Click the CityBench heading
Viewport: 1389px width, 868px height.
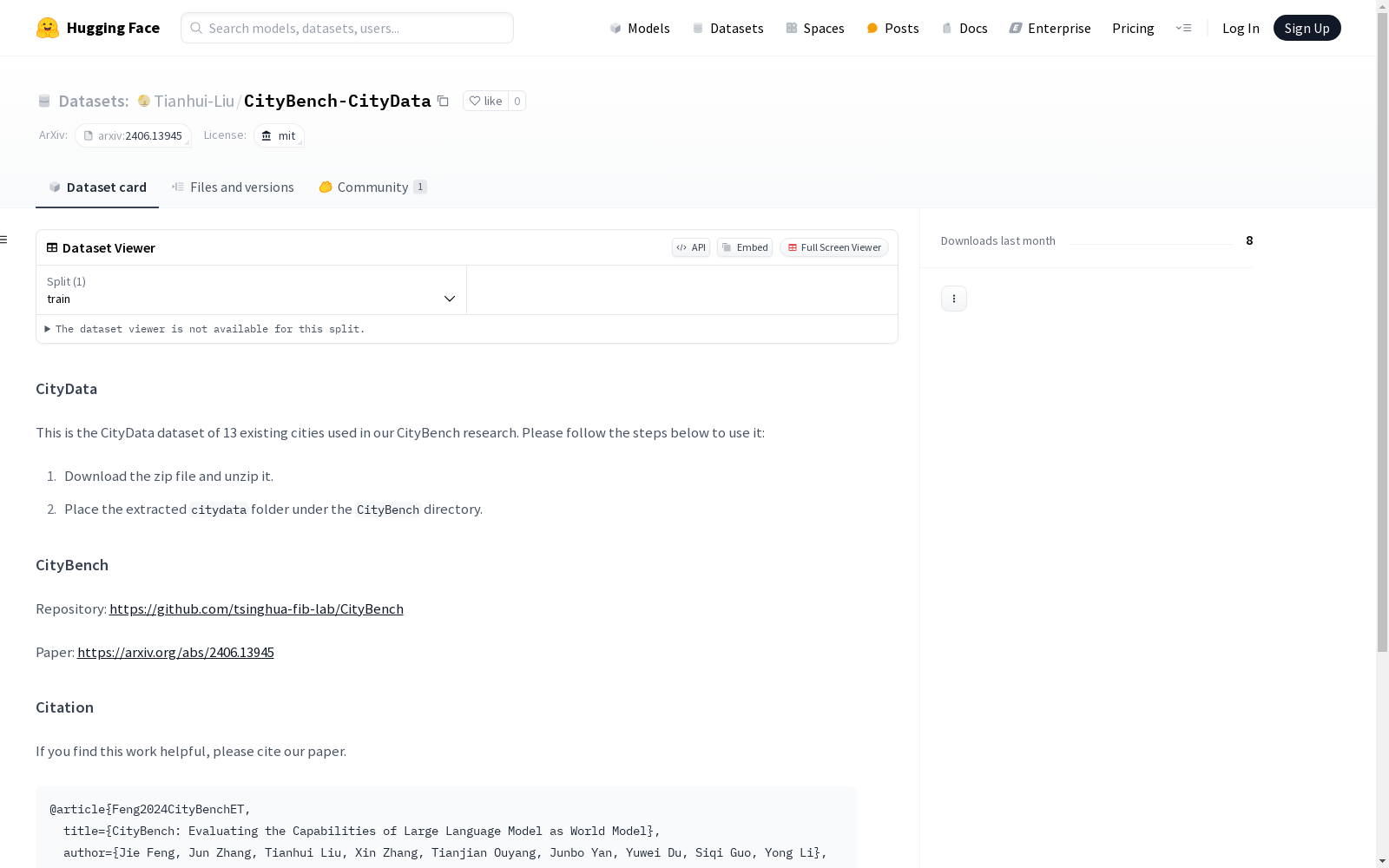pyautogui.click(x=72, y=565)
